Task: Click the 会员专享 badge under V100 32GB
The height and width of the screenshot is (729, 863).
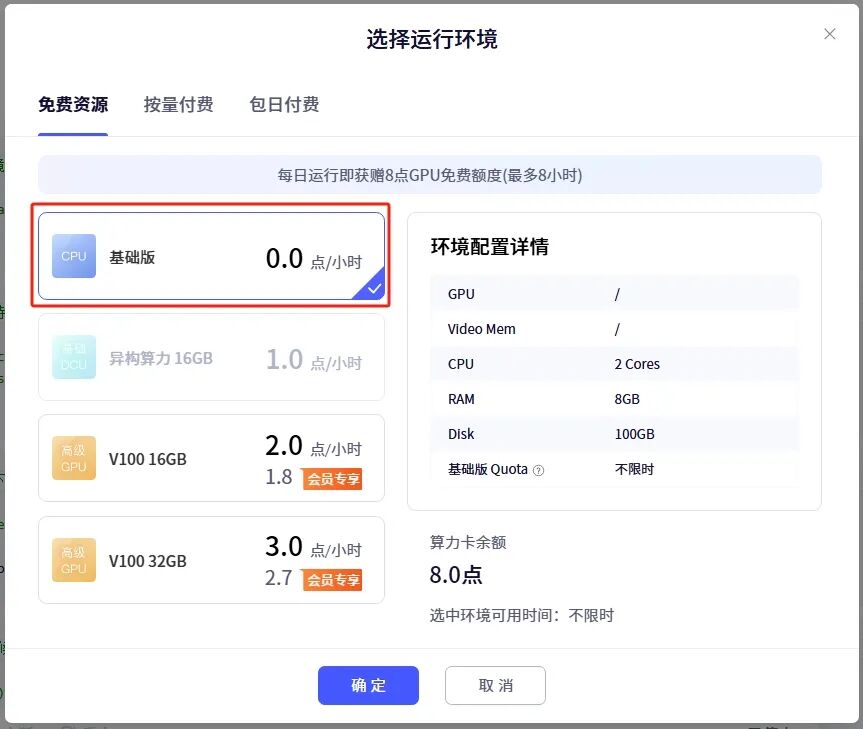Action: 332,579
